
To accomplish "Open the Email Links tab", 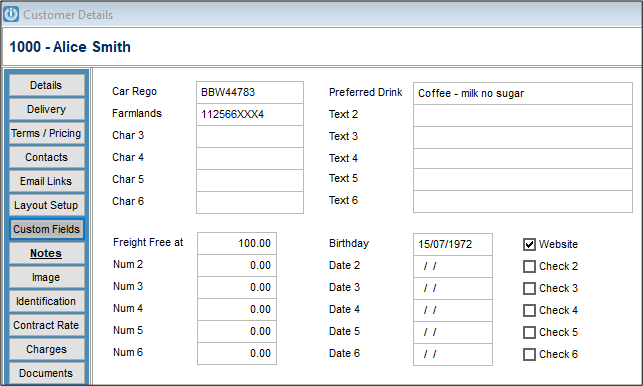I will point(46,181).
